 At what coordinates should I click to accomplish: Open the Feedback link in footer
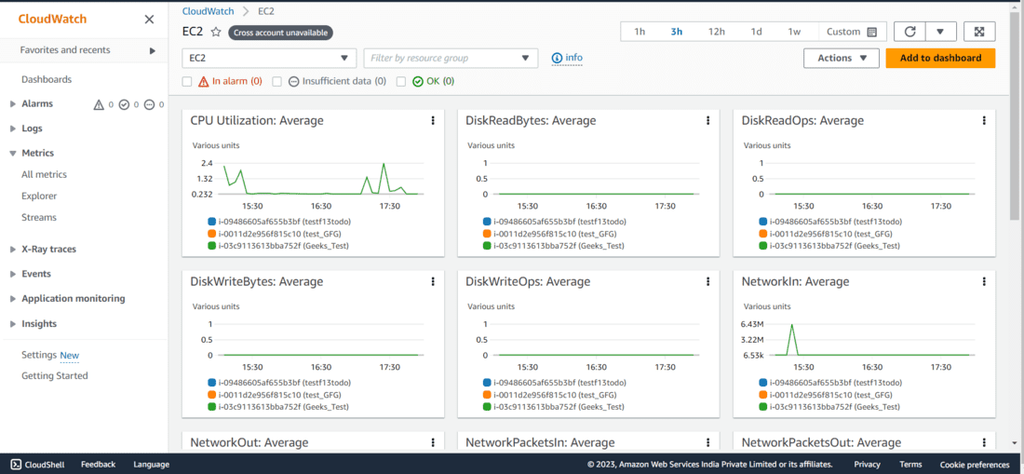tap(98, 464)
